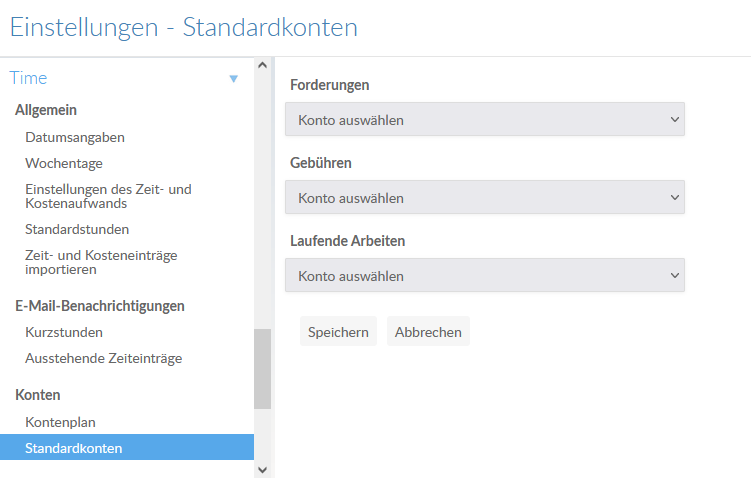Open Wochentage settings

pyautogui.click(x=64, y=163)
